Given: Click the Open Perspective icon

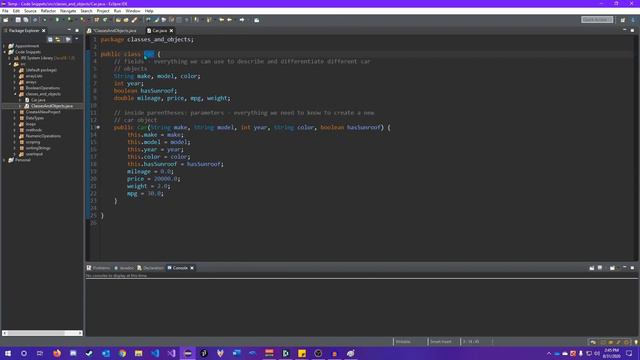Looking at the screenshot, I should pyautogui.click(x=623, y=20).
